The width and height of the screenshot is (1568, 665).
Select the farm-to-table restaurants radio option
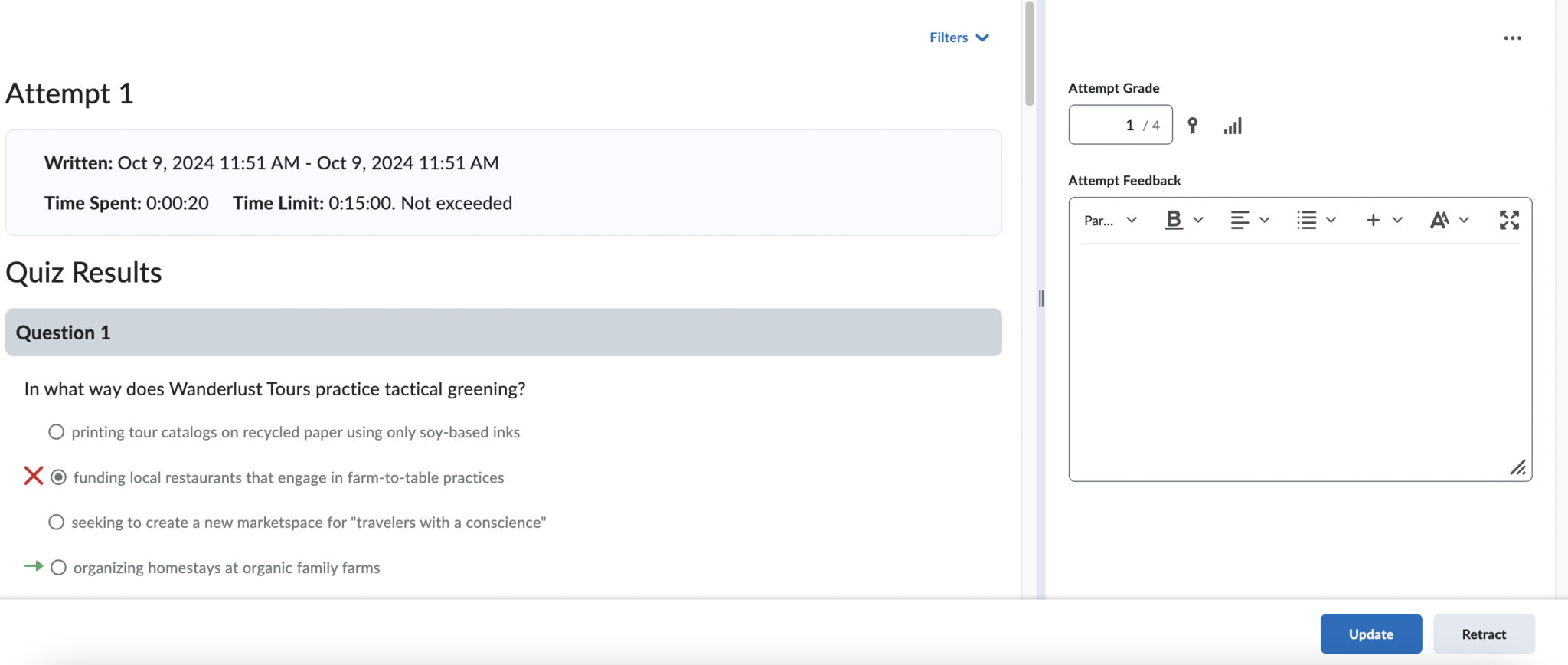[58, 477]
